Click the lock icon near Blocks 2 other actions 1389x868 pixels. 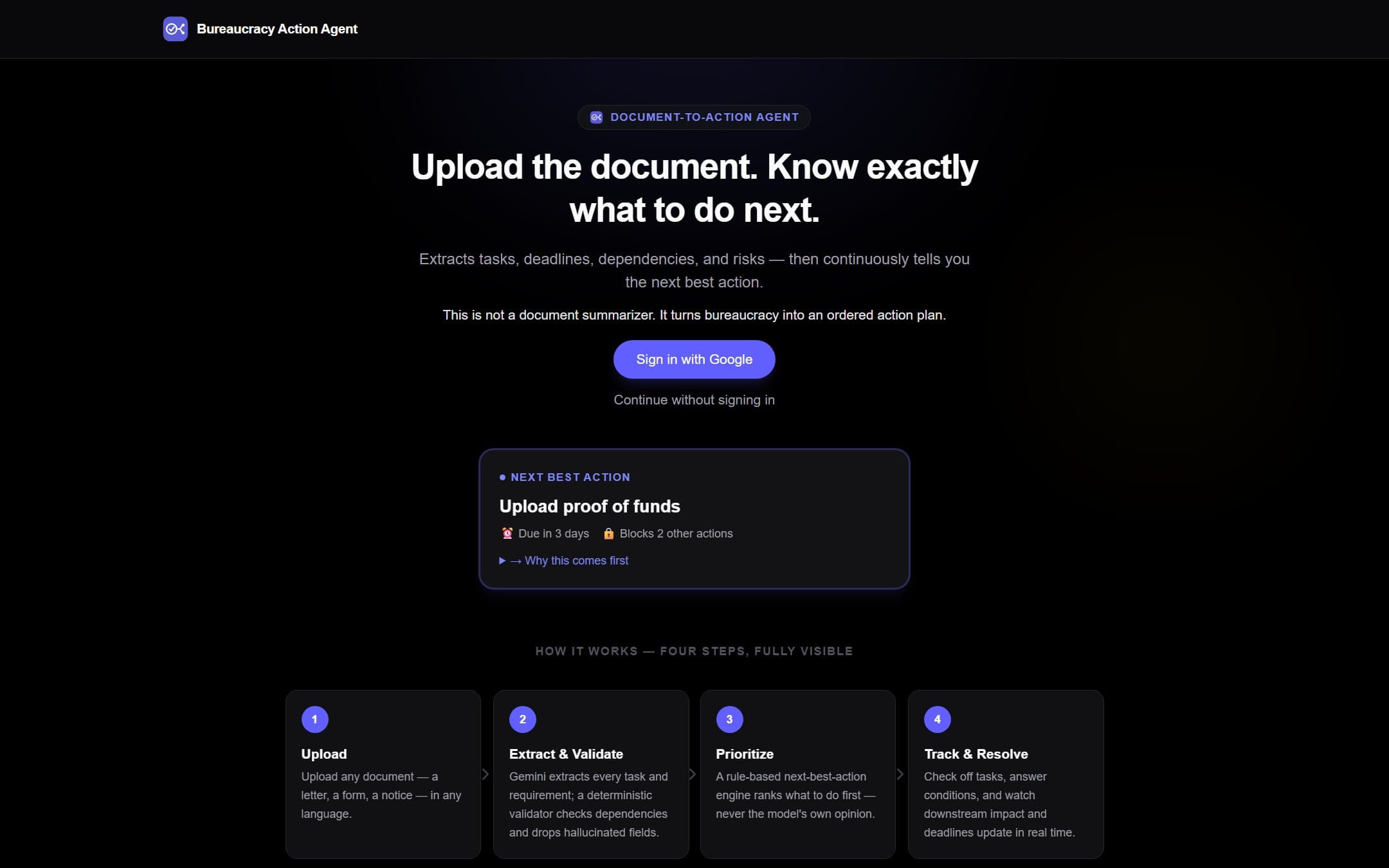(608, 533)
